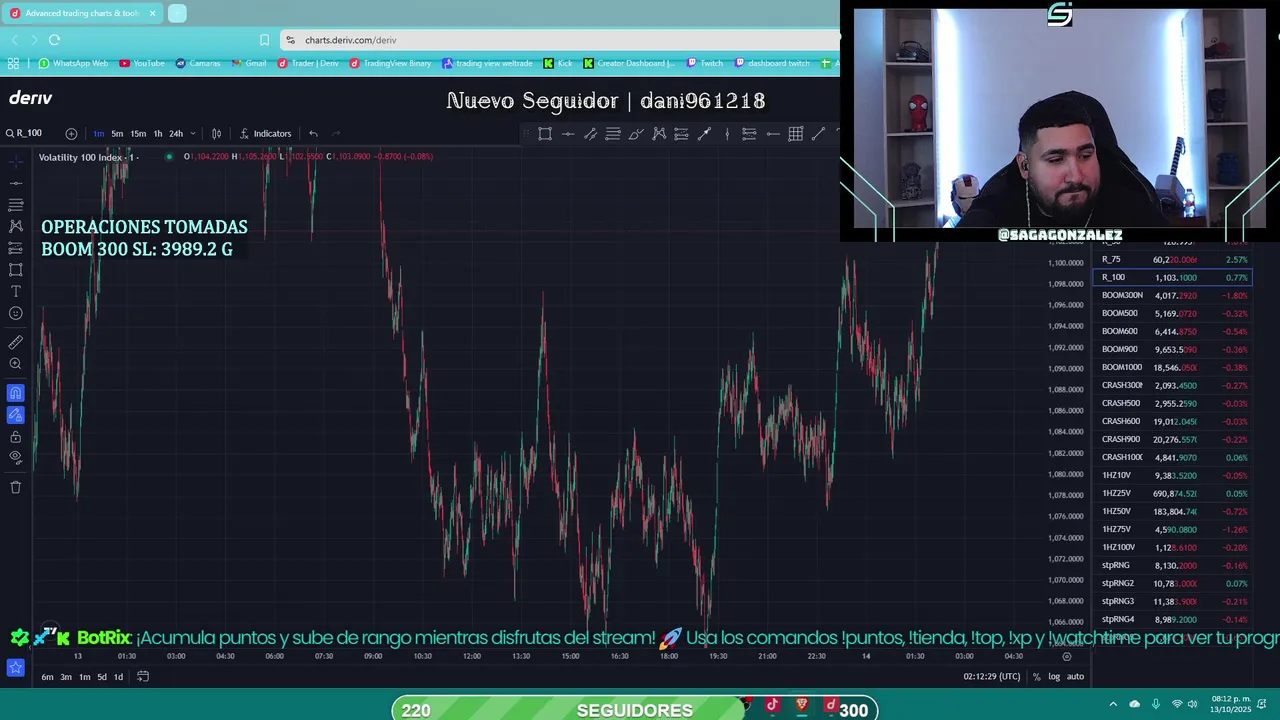Select BOOM500 in the watchlist
Image resolution: width=1280 pixels, height=720 pixels.
click(x=1173, y=313)
